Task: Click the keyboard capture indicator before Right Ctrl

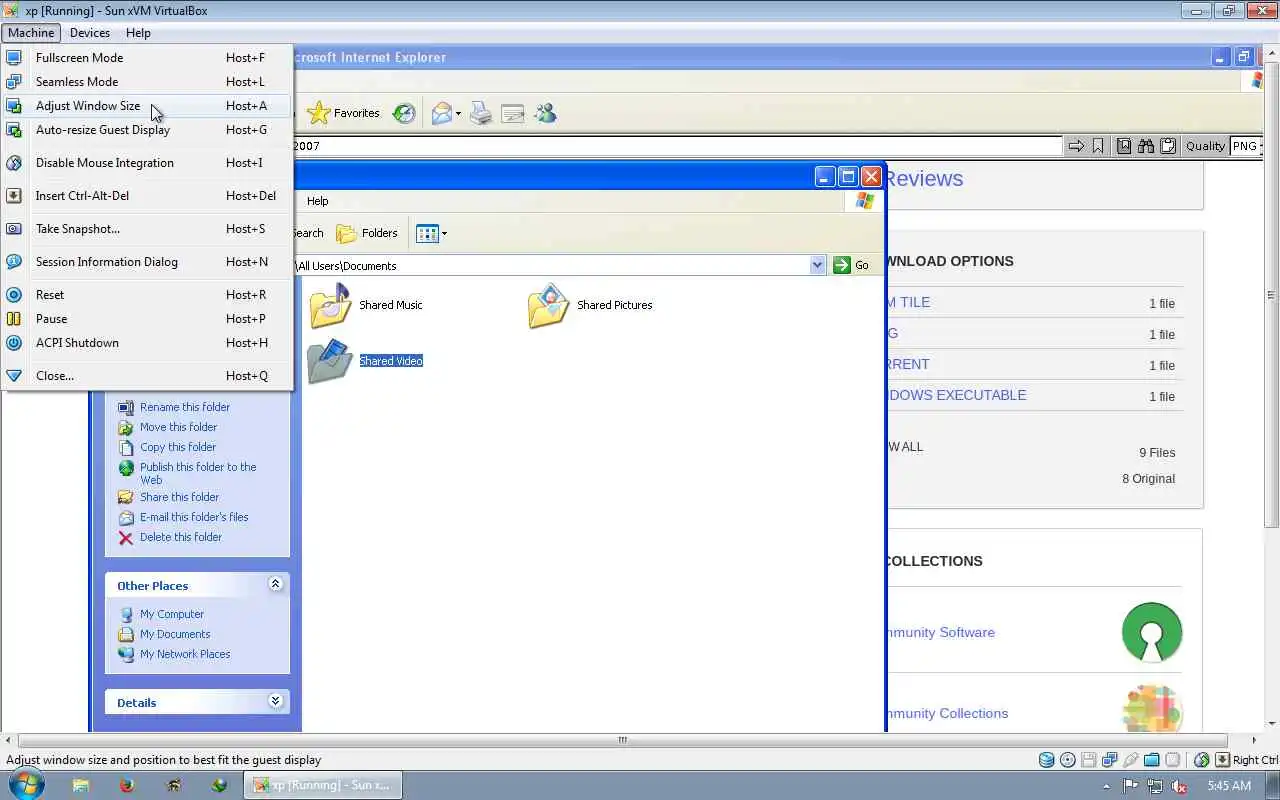Action: 1222,760
